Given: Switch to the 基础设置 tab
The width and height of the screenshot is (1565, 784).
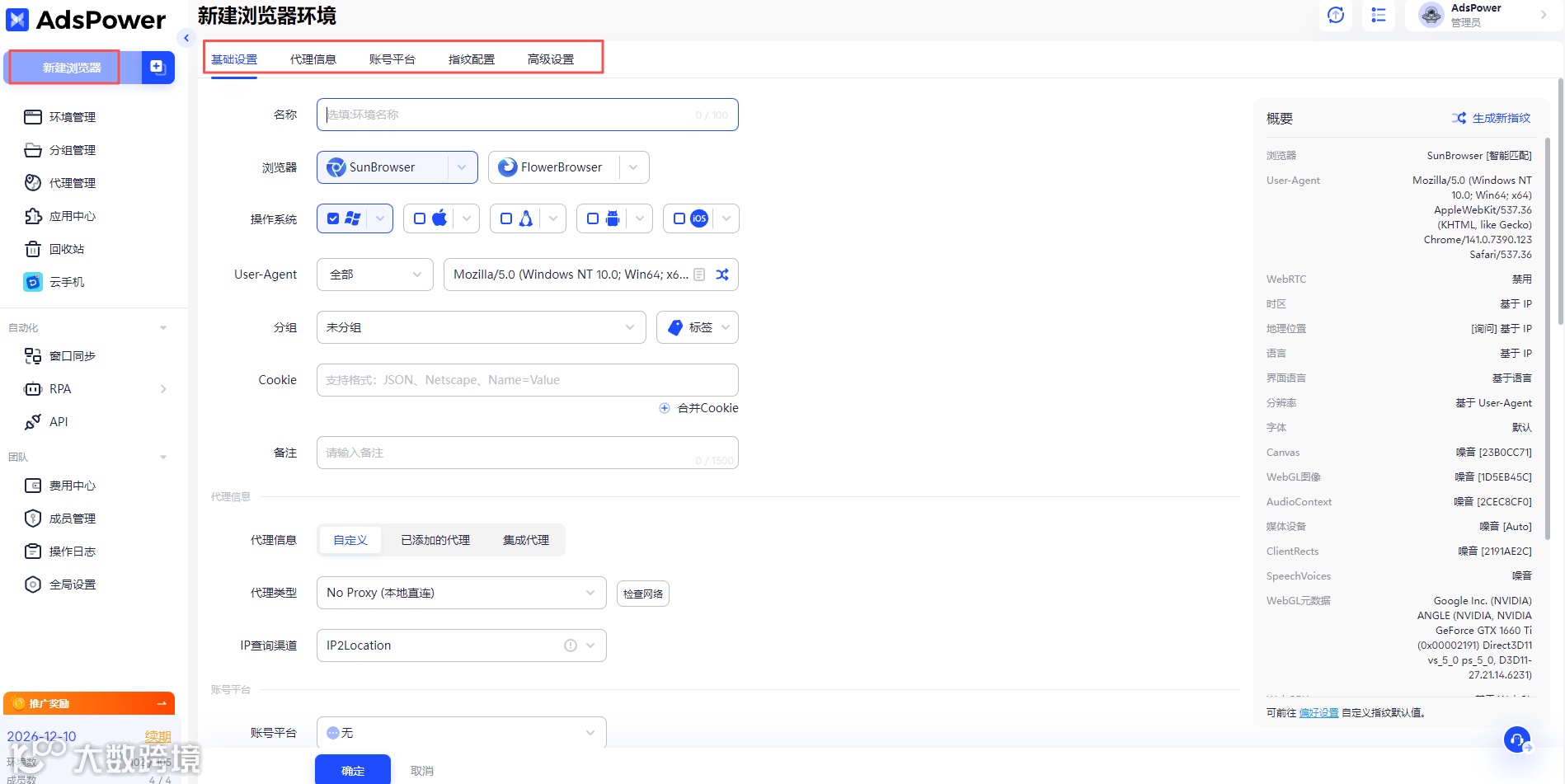Looking at the screenshot, I should (x=234, y=59).
